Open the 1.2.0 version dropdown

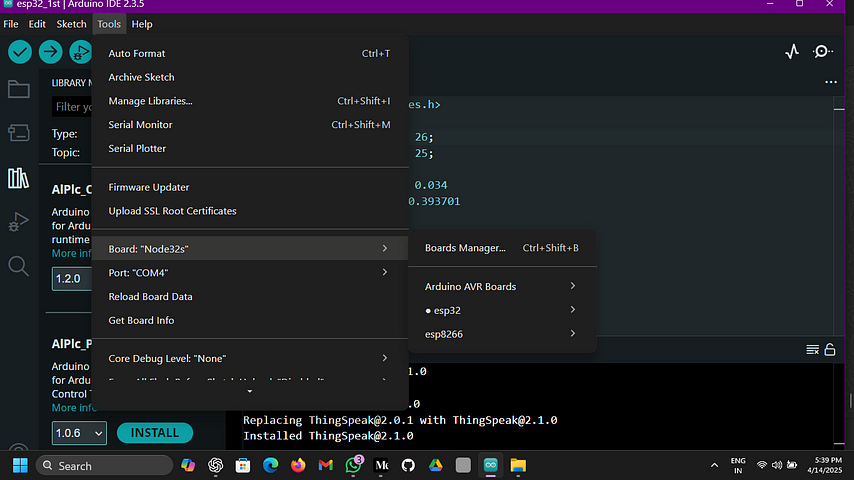tap(71, 279)
